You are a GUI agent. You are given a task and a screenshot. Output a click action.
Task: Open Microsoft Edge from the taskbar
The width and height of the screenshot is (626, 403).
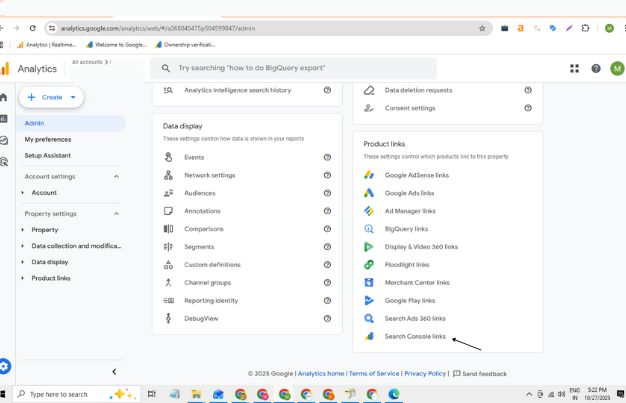coord(394,394)
